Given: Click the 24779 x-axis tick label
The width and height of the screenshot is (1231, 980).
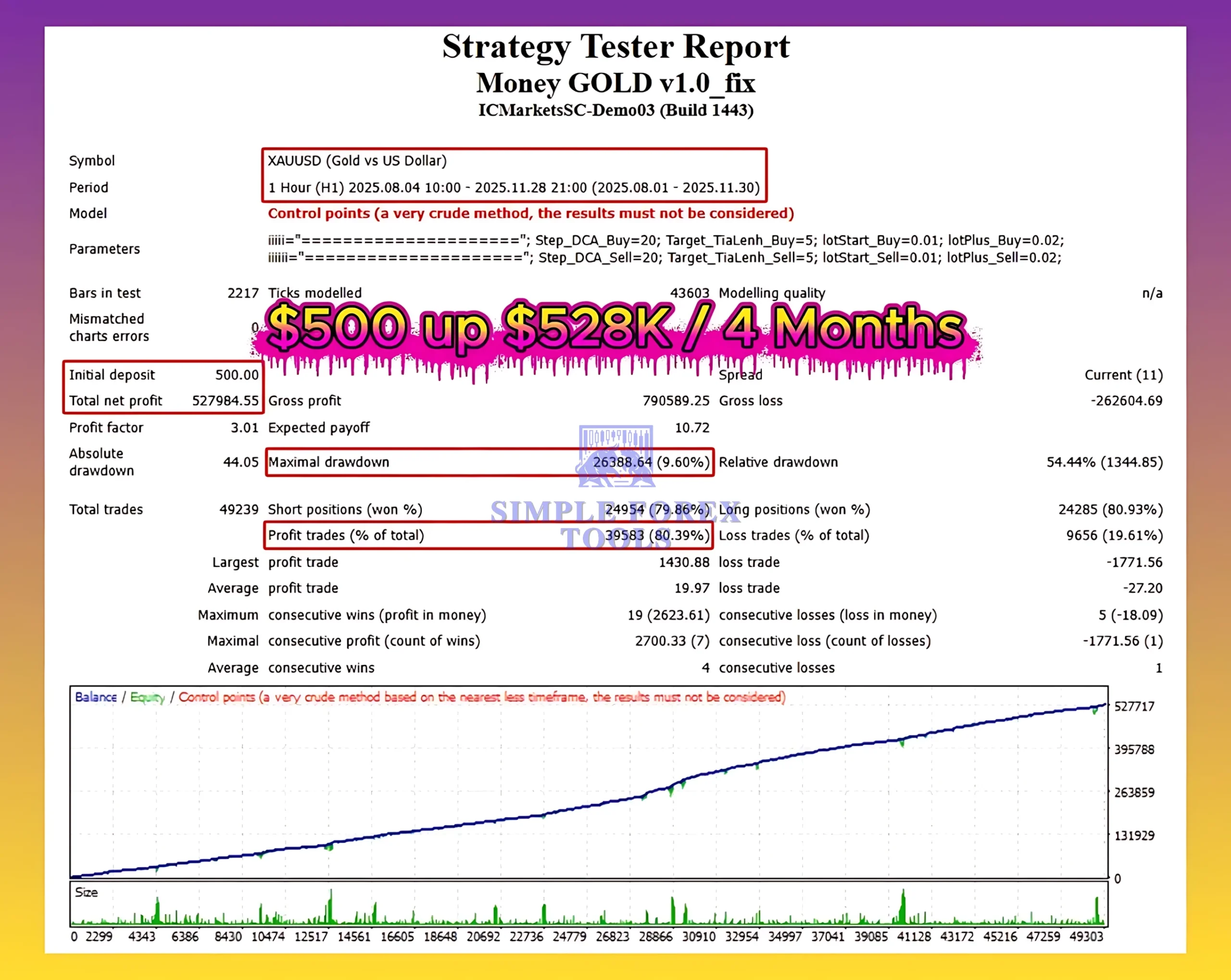Looking at the screenshot, I should click(x=569, y=937).
